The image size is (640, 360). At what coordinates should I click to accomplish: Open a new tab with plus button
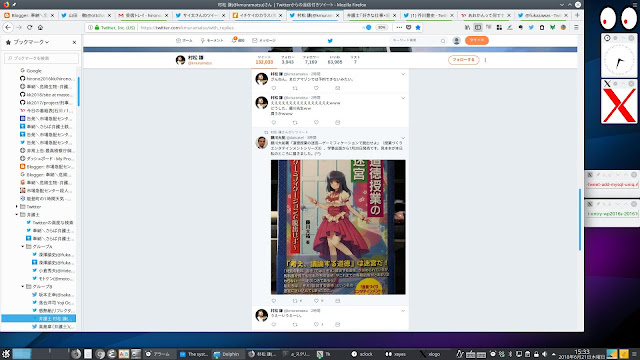click(x=577, y=15)
